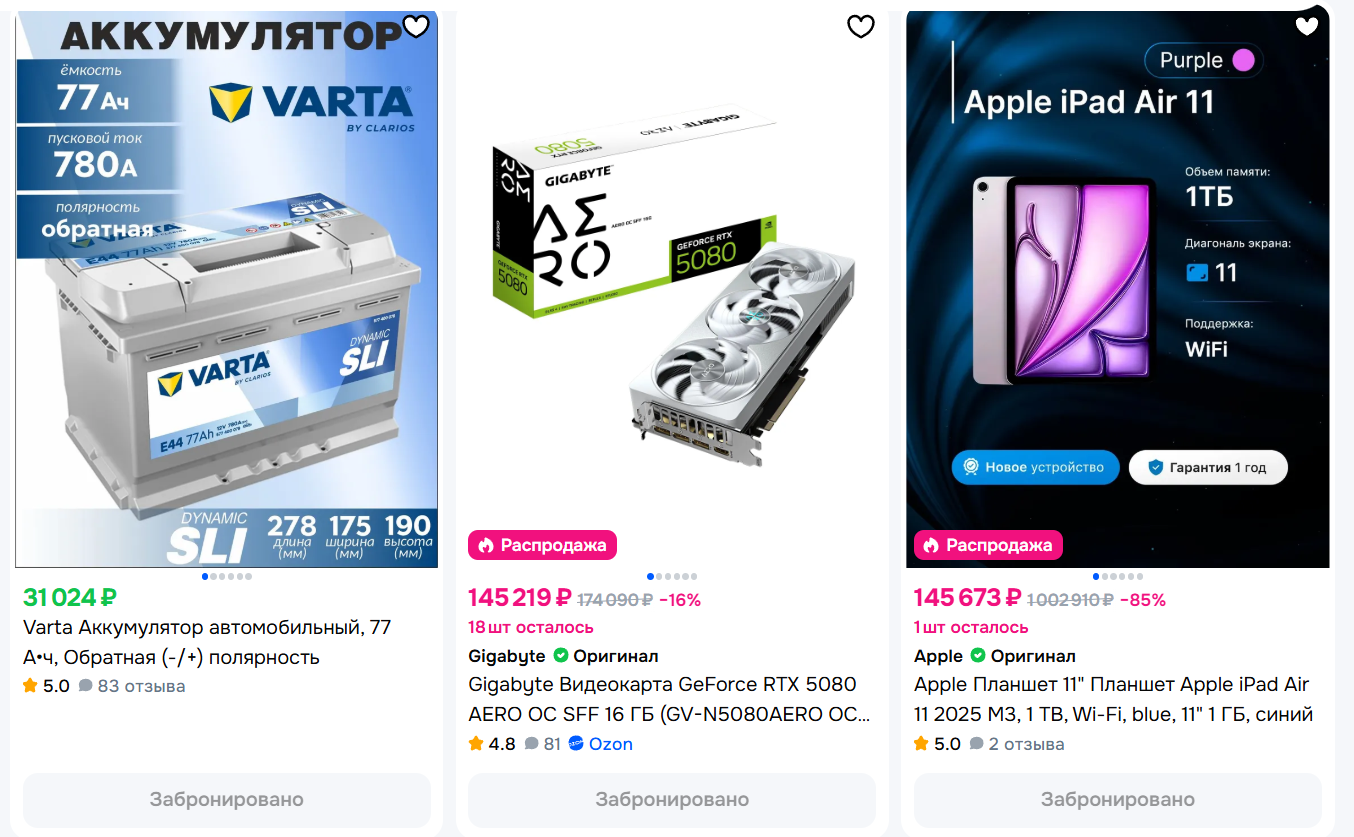The image size is (1354, 837).
Task: Click the flame Распродажа badge on Gigabyte card
Action: (543, 545)
